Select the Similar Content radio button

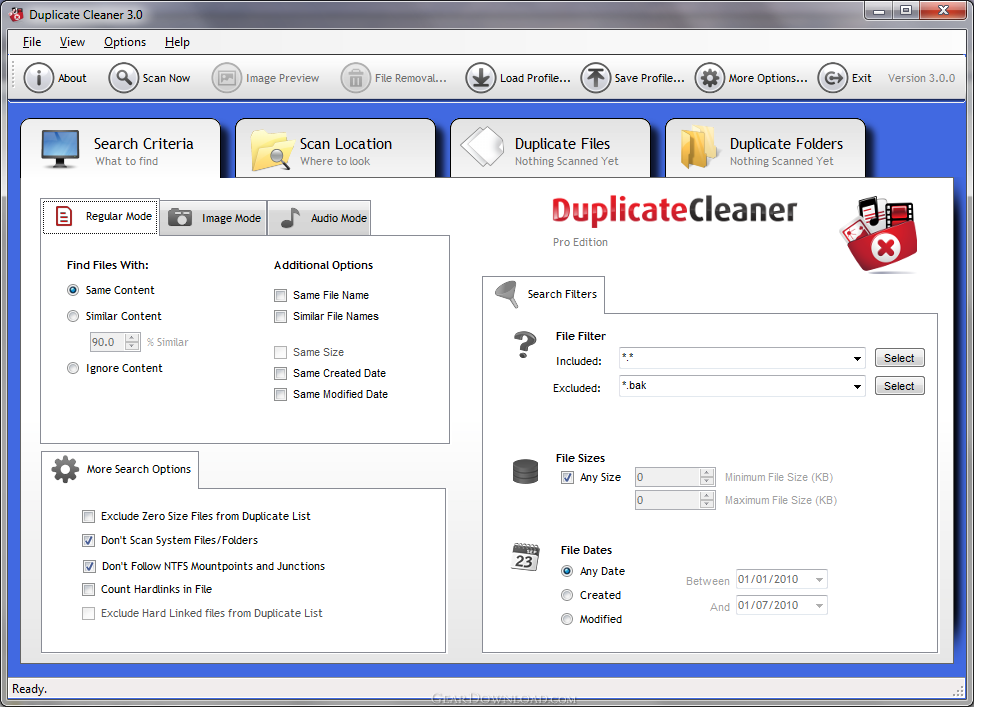(73, 316)
